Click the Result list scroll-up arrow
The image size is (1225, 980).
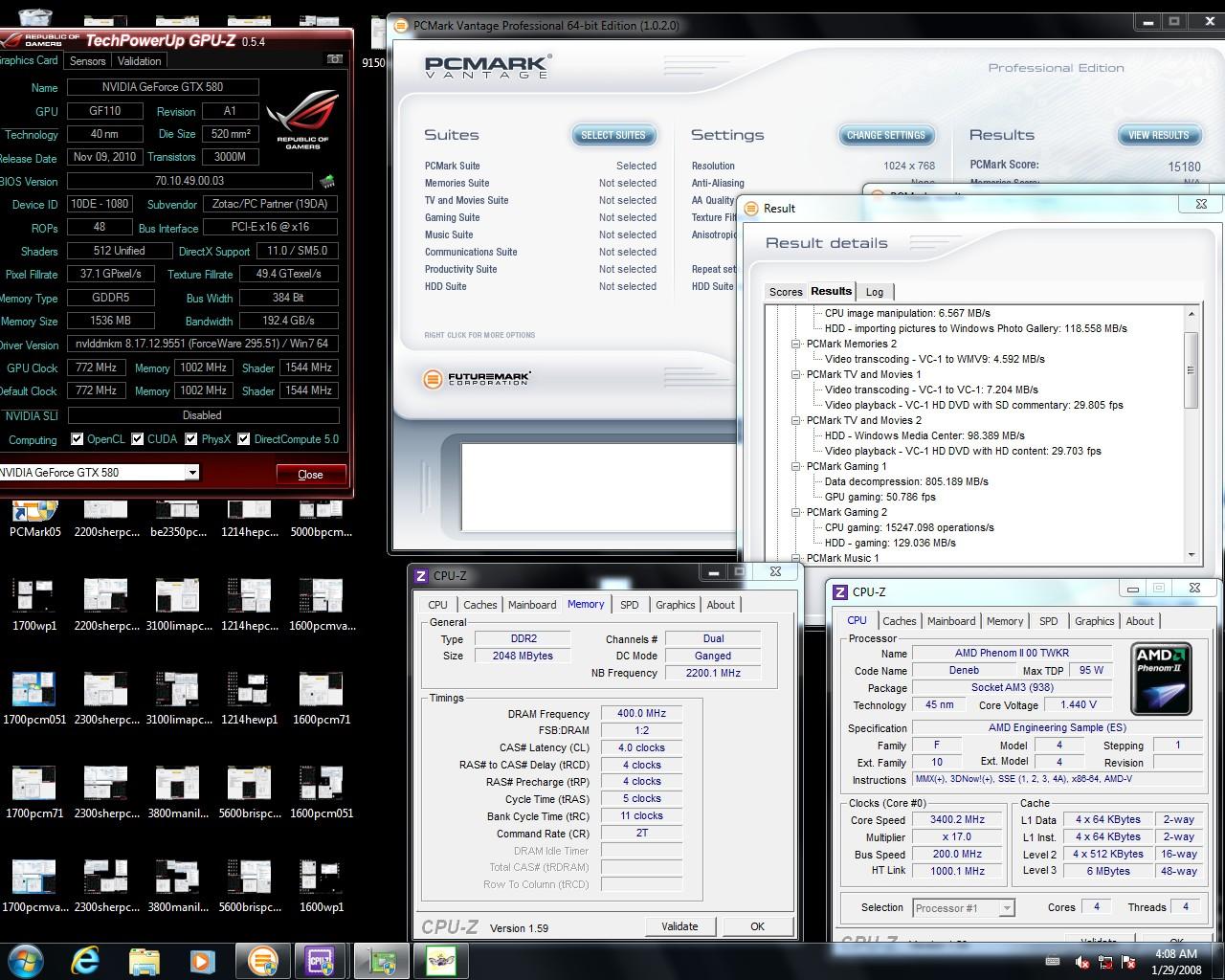pyautogui.click(x=1191, y=314)
